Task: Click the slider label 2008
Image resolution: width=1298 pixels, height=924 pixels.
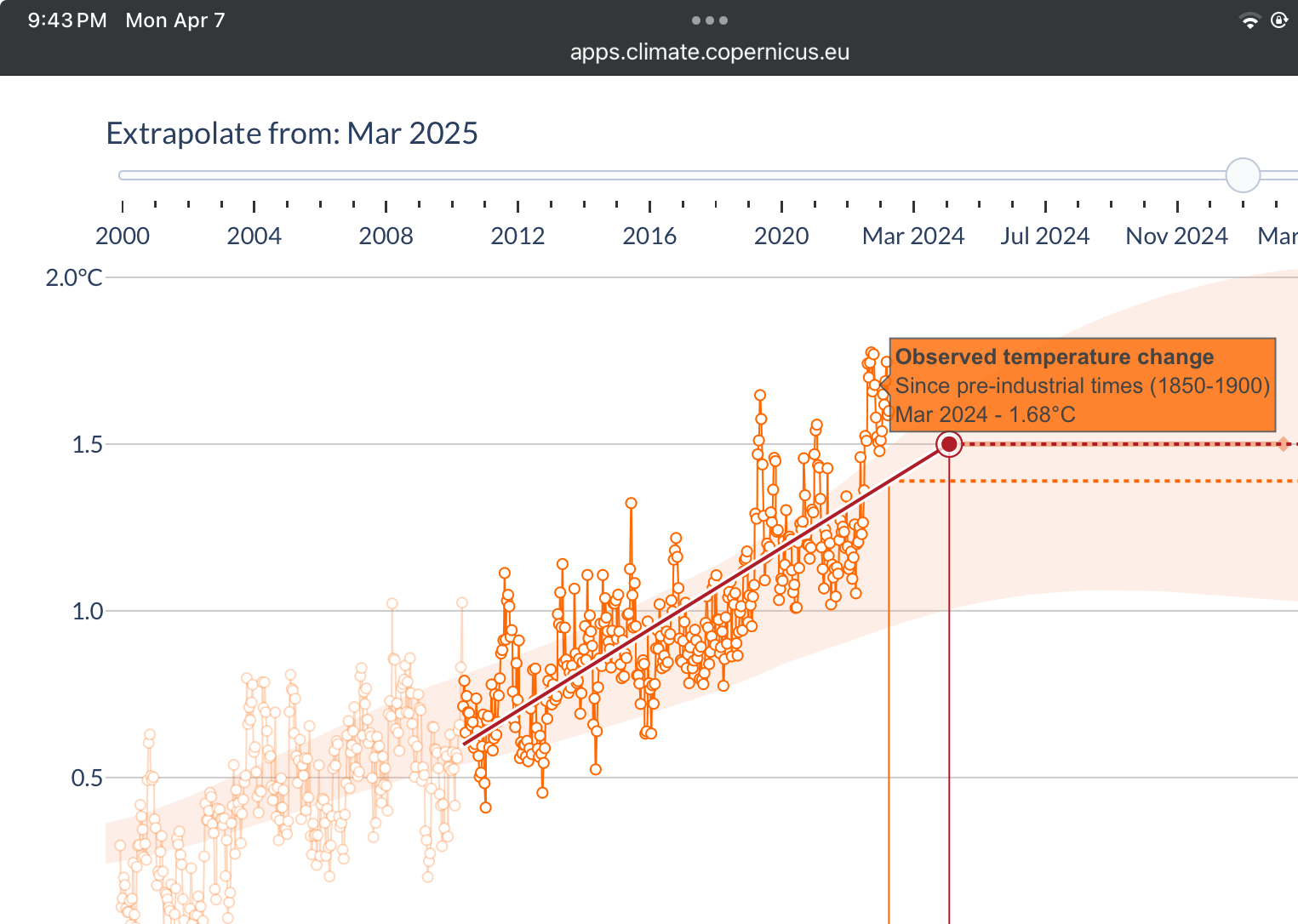Action: pyautogui.click(x=386, y=236)
